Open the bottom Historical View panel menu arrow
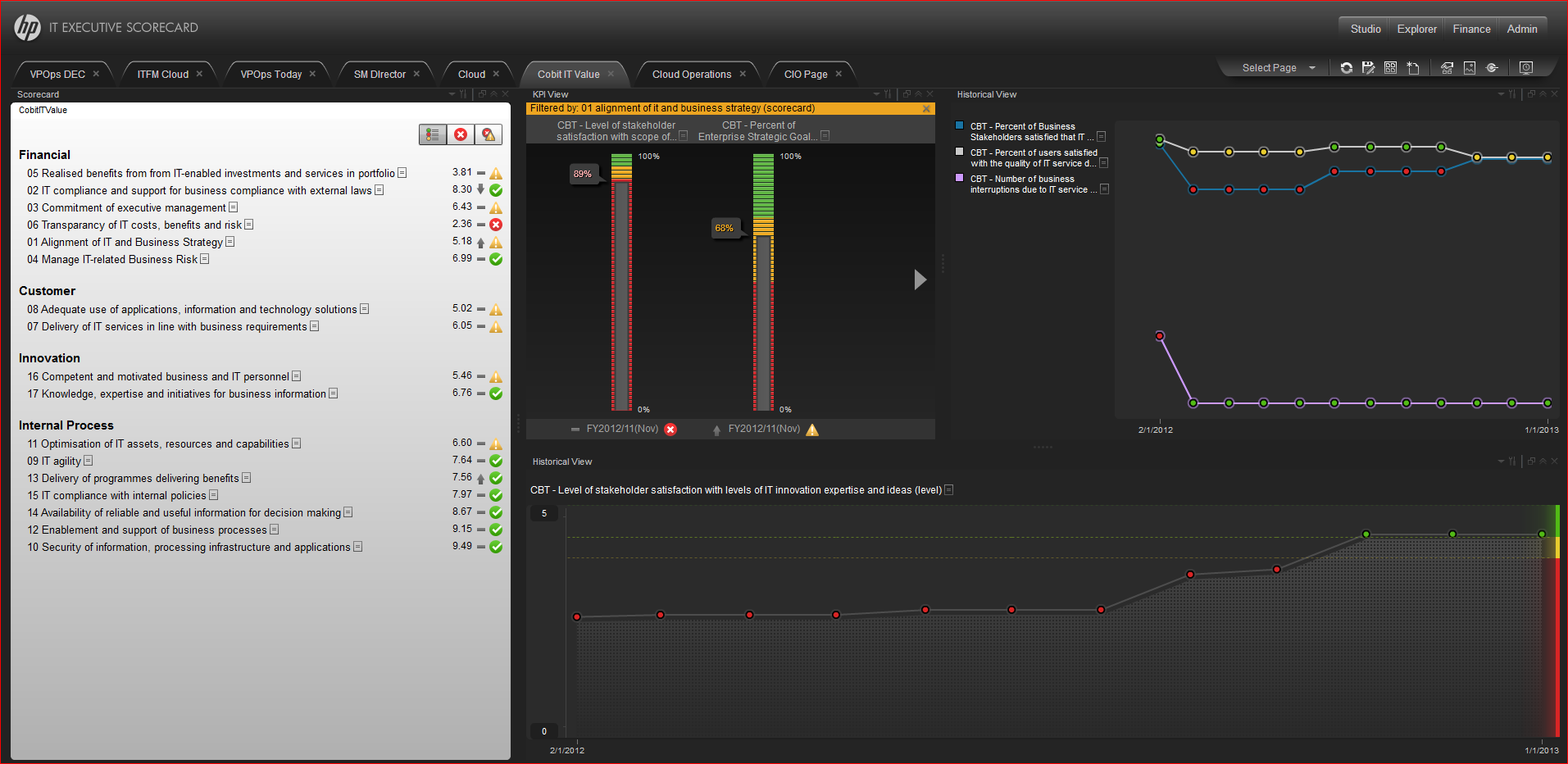The width and height of the screenshot is (1568, 764). [1501, 462]
